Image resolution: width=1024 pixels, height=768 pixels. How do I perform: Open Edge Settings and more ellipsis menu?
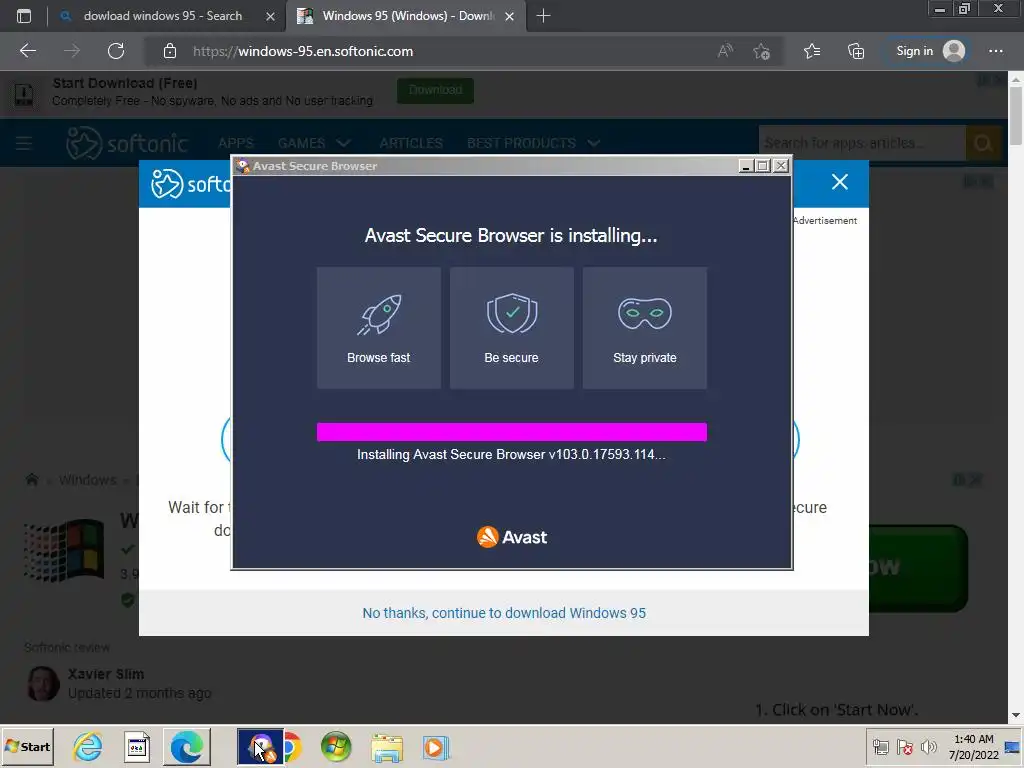[996, 51]
